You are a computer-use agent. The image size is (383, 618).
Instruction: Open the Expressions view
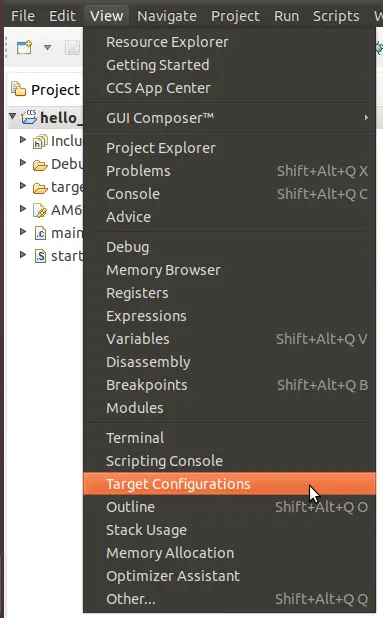229,316
